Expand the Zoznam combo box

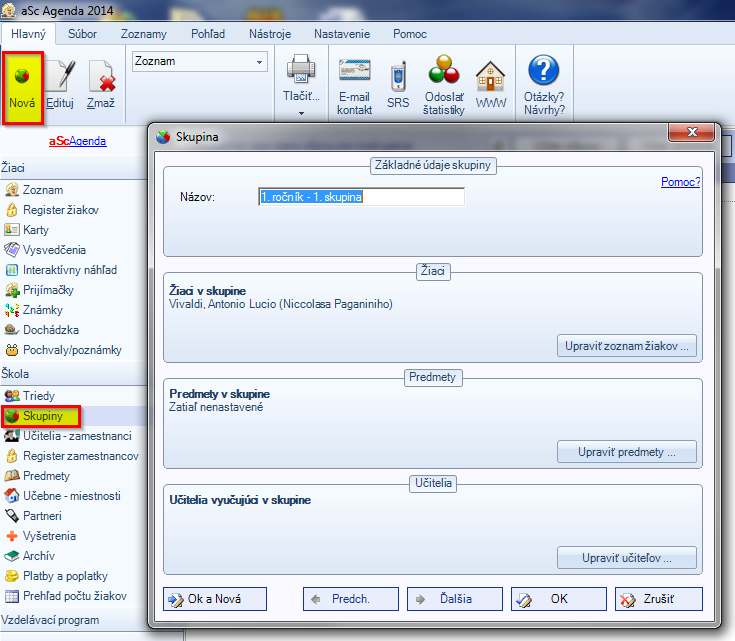click(x=259, y=62)
